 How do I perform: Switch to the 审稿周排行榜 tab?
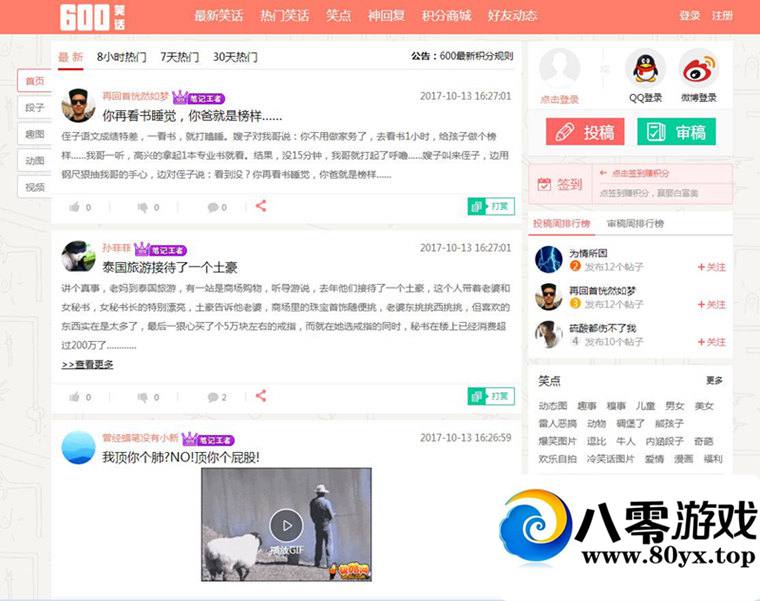pos(634,224)
